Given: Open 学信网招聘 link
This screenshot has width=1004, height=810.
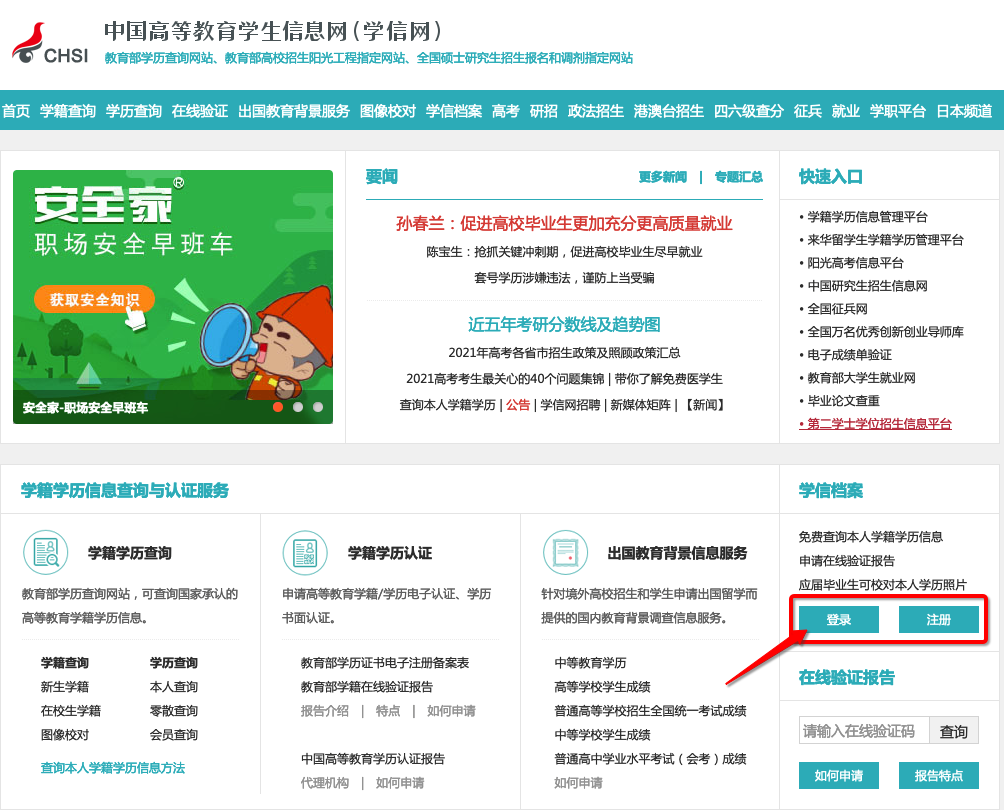Looking at the screenshot, I should 570,405.
